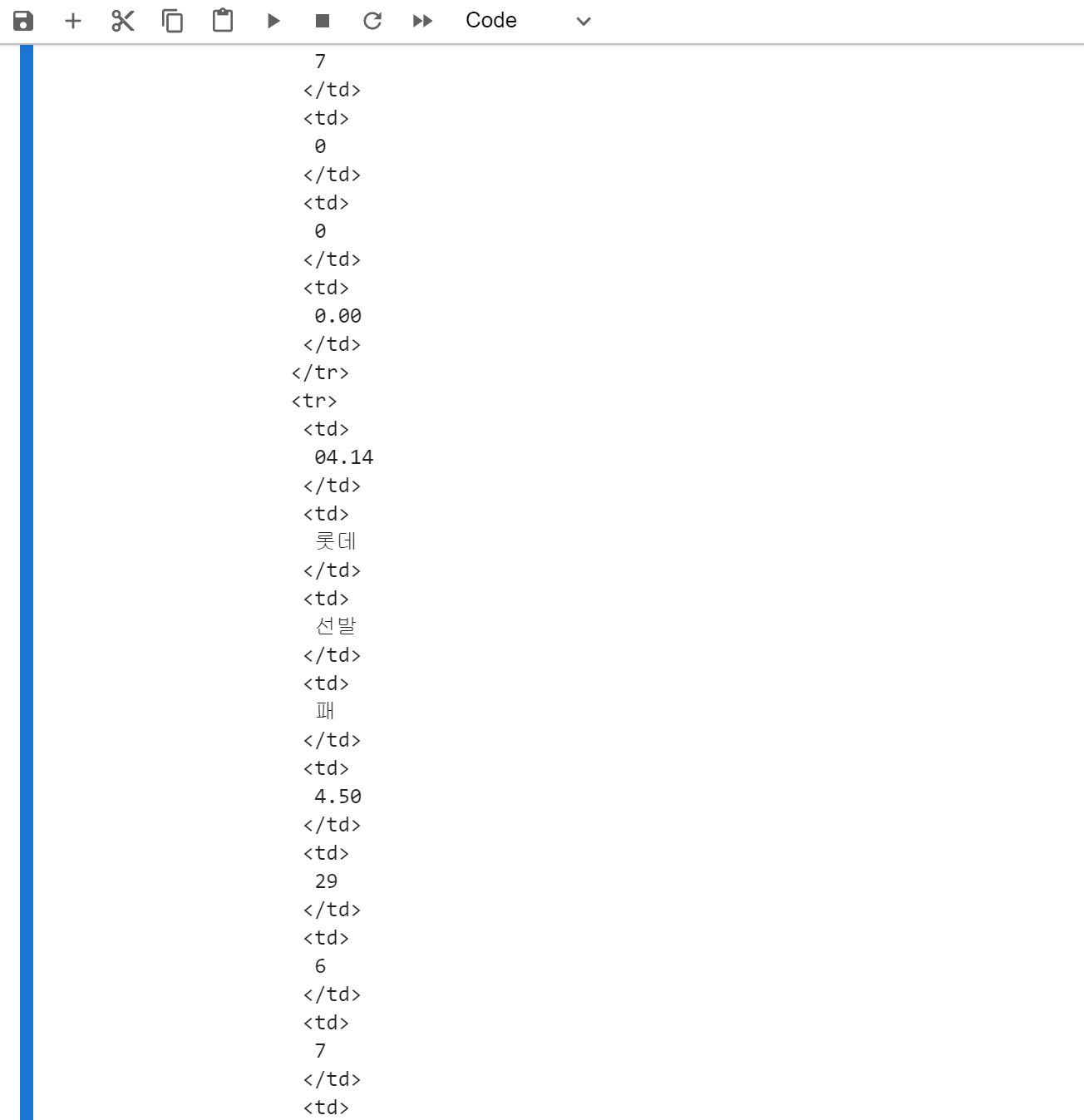The height and width of the screenshot is (1120, 1084).
Task: Select the output value 29
Action: [x=327, y=881]
